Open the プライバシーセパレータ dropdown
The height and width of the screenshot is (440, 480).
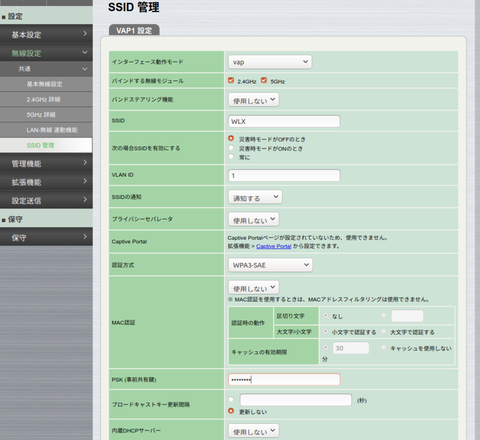tap(254, 220)
